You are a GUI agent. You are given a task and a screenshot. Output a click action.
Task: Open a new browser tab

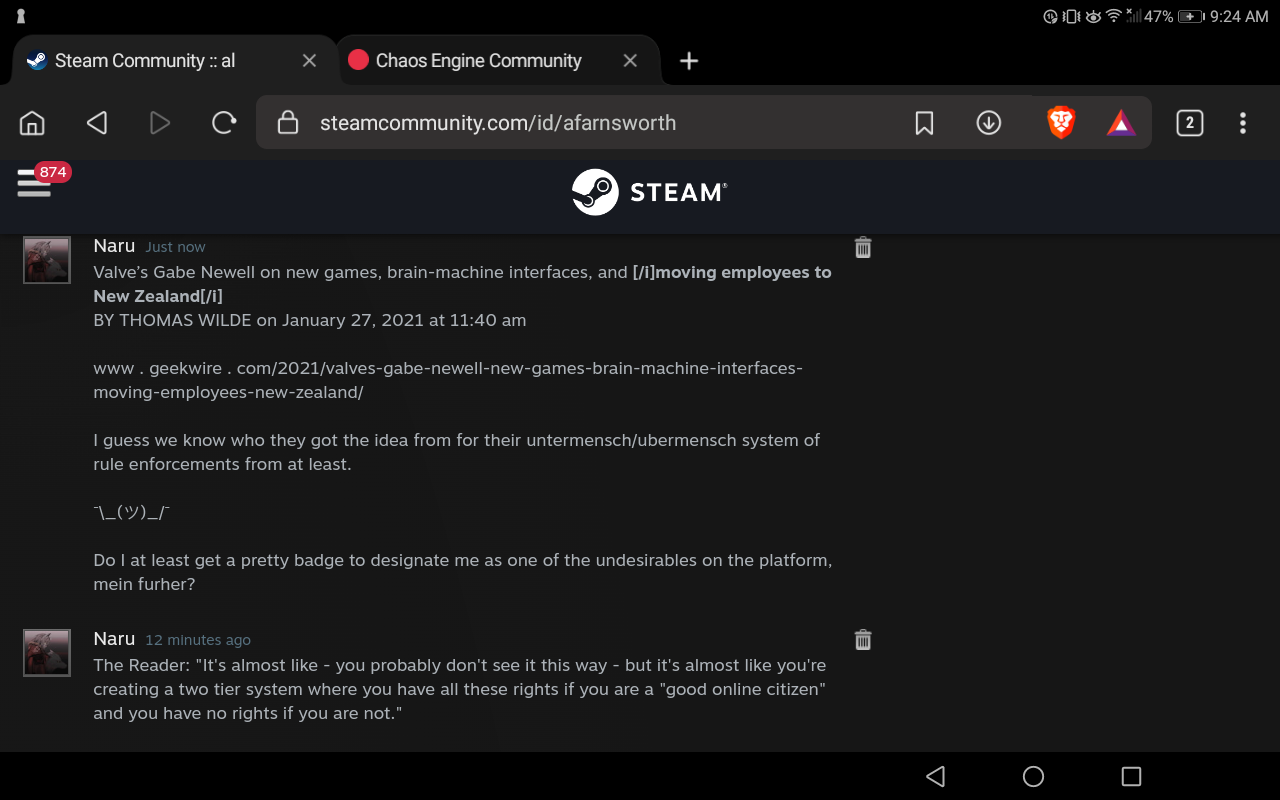pyautogui.click(x=689, y=61)
